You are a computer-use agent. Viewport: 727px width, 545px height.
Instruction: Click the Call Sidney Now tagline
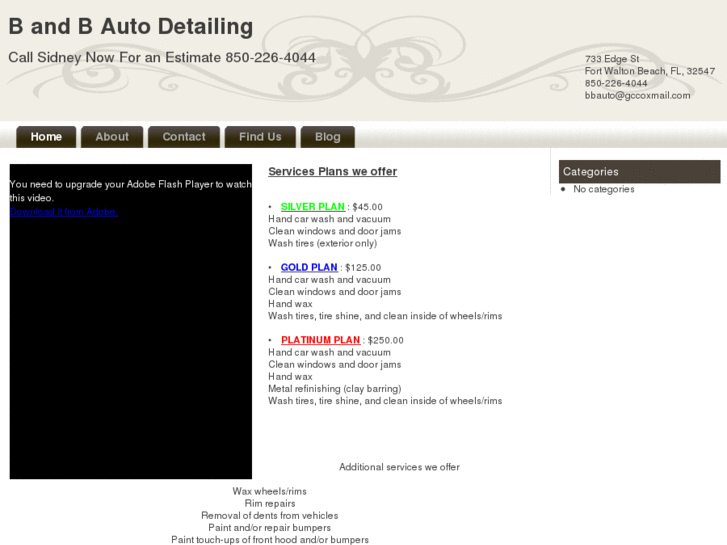click(x=162, y=58)
